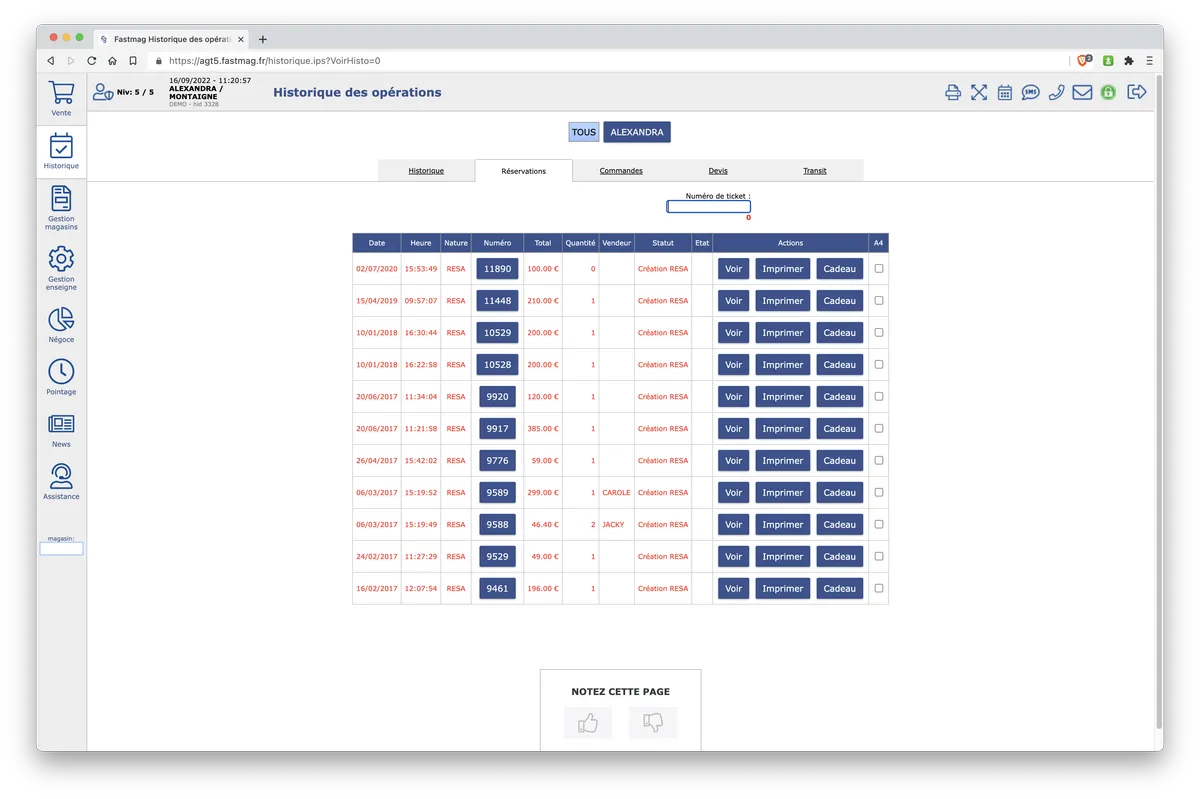
Task: Select the ALEXANDRA filter button
Action: [637, 132]
